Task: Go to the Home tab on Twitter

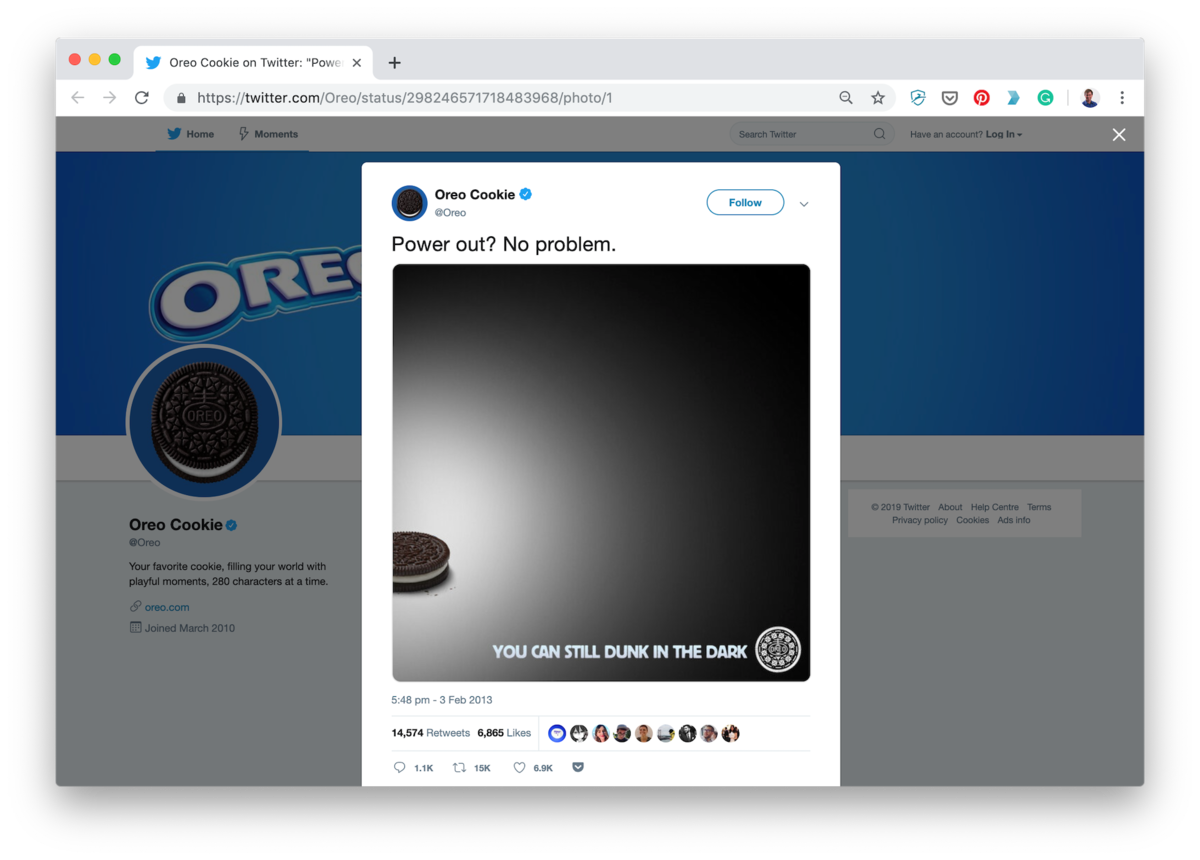Action: pos(190,134)
